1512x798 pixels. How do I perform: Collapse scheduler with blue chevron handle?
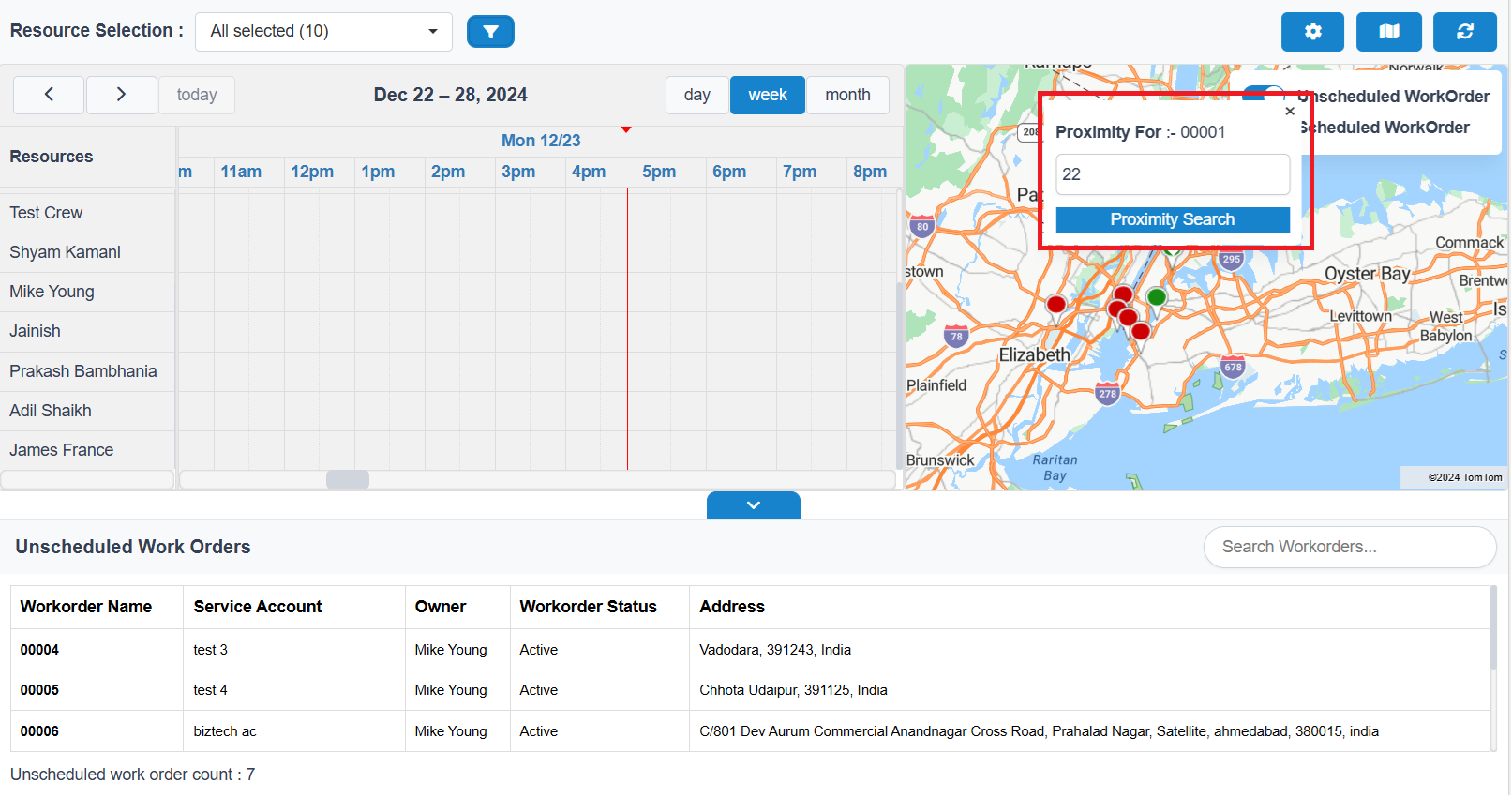point(754,505)
